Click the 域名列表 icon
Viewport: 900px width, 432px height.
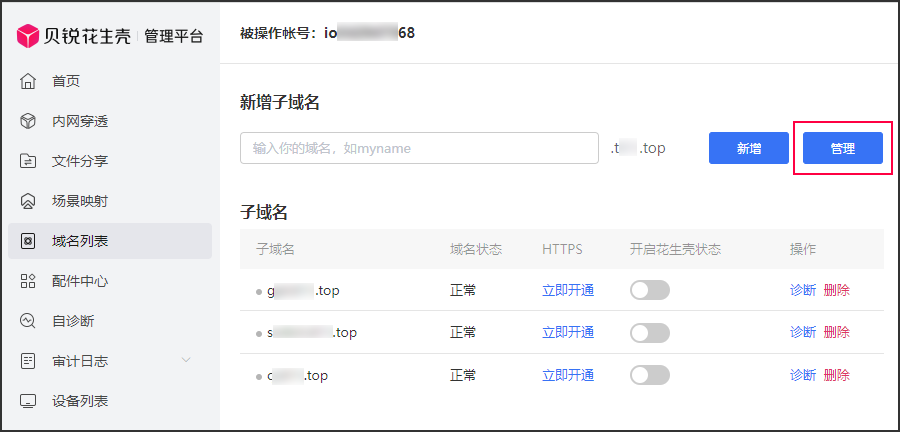pos(28,241)
